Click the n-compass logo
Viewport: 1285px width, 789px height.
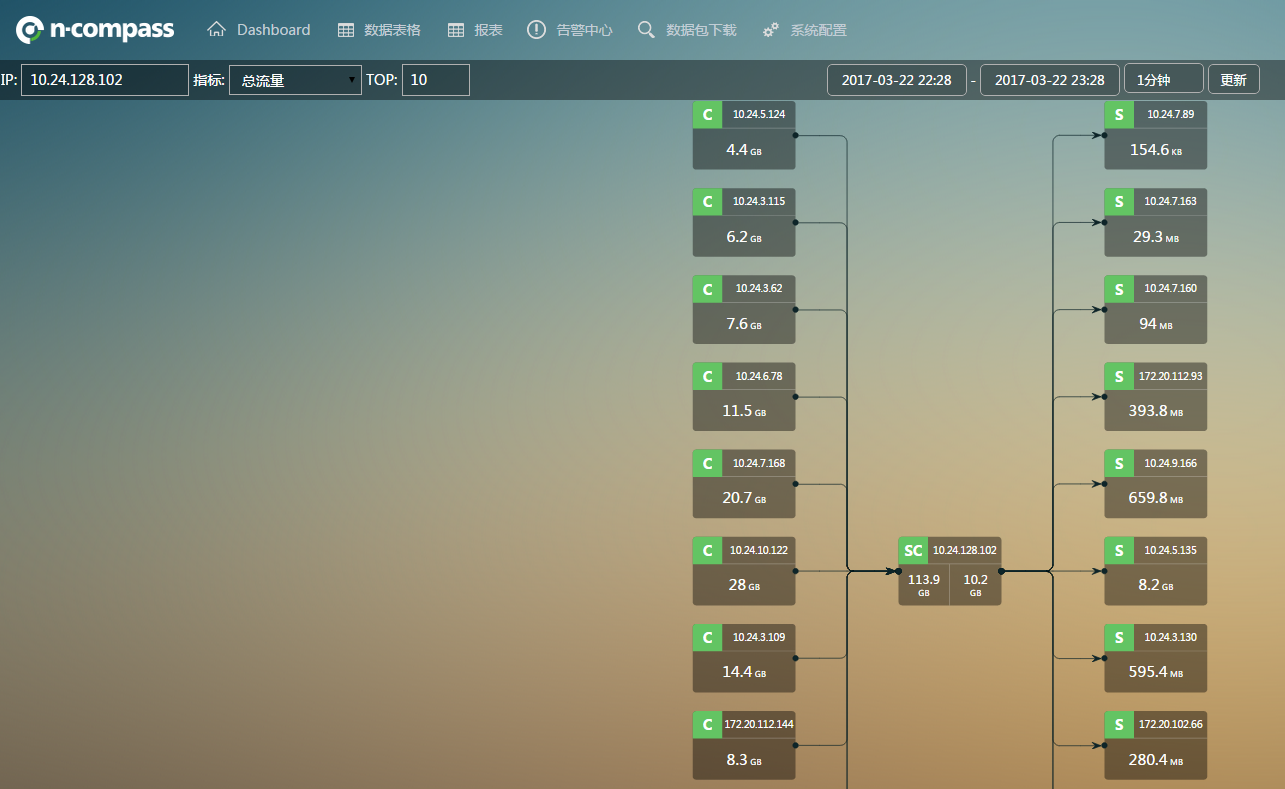(x=95, y=30)
